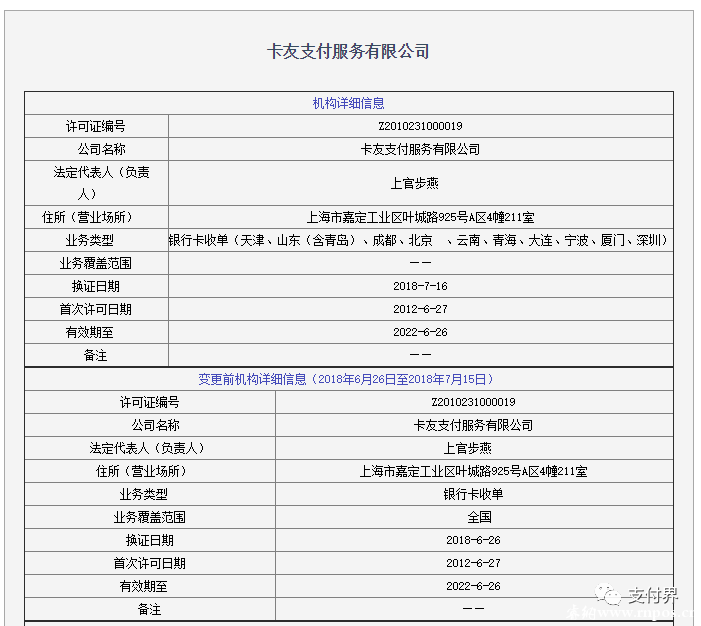Select Z2010231000019 in the 变更前 table
Viewport: 701px width, 626px height.
pos(473,402)
